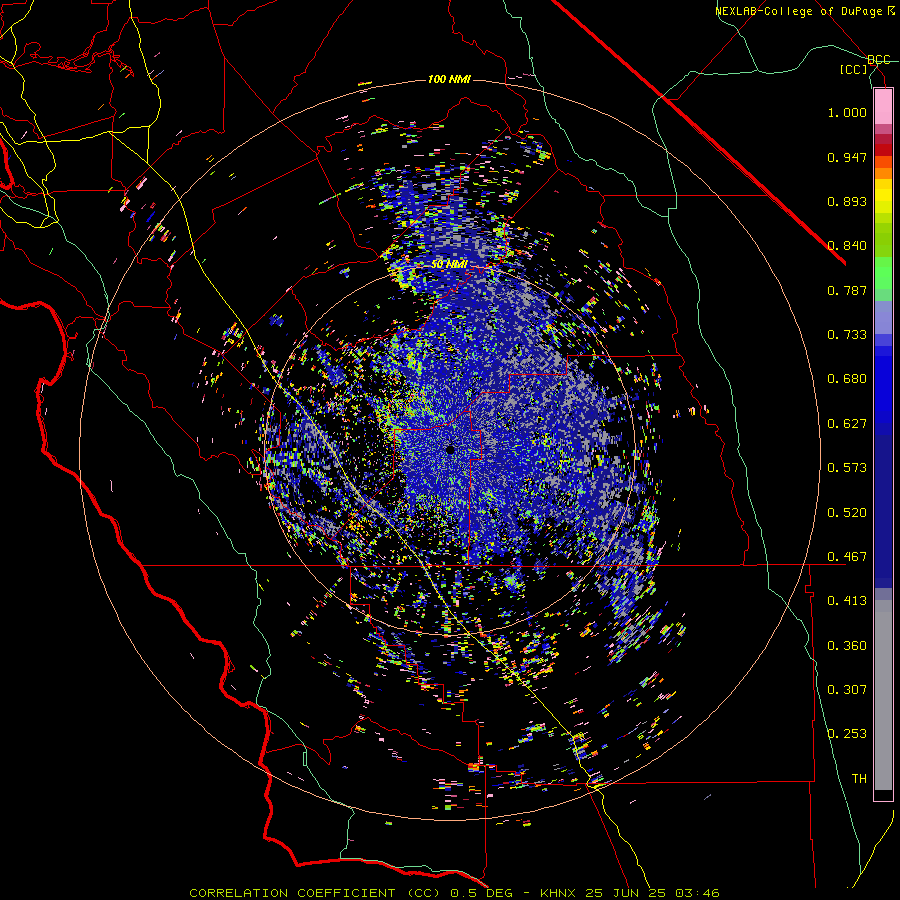Click the Correlation Coefficient caption at the bottom
This screenshot has width=900, height=900.
point(454,893)
